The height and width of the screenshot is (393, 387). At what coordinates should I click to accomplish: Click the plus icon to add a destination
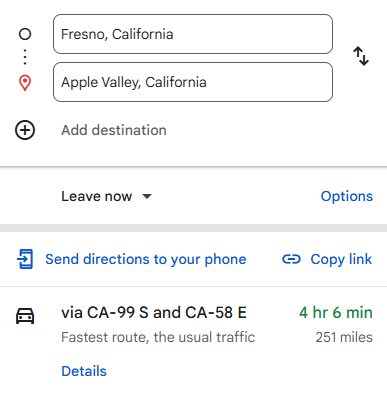pyautogui.click(x=25, y=130)
